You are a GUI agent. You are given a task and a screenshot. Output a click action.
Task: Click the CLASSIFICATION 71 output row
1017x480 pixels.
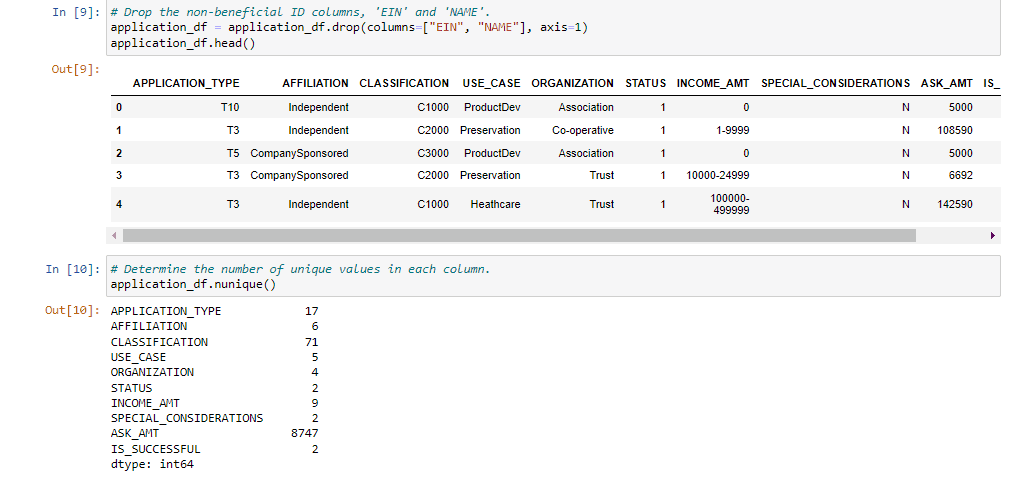pos(215,342)
